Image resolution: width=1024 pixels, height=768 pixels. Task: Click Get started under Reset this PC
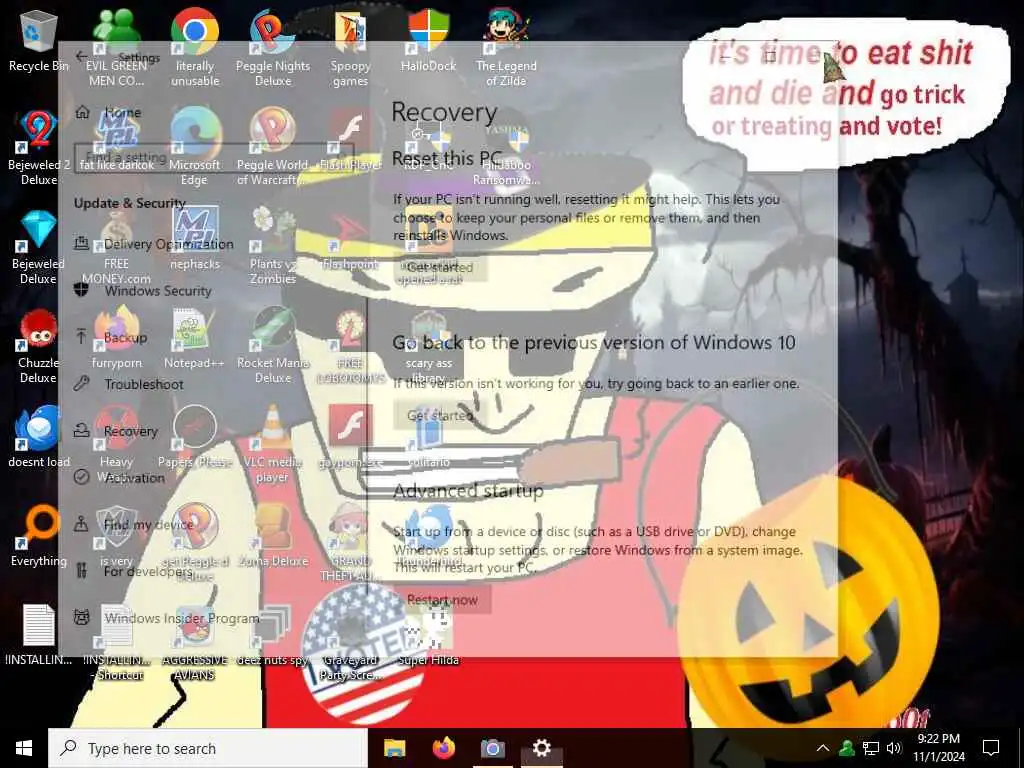click(x=440, y=267)
